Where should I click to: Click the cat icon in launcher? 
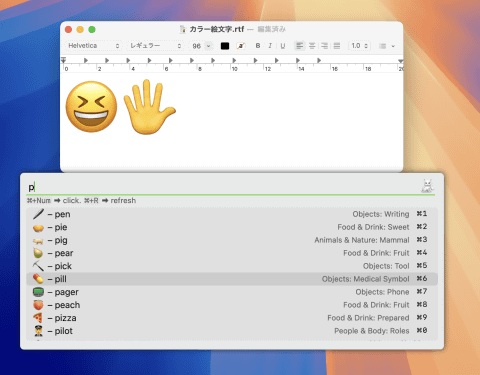[x=427, y=186]
